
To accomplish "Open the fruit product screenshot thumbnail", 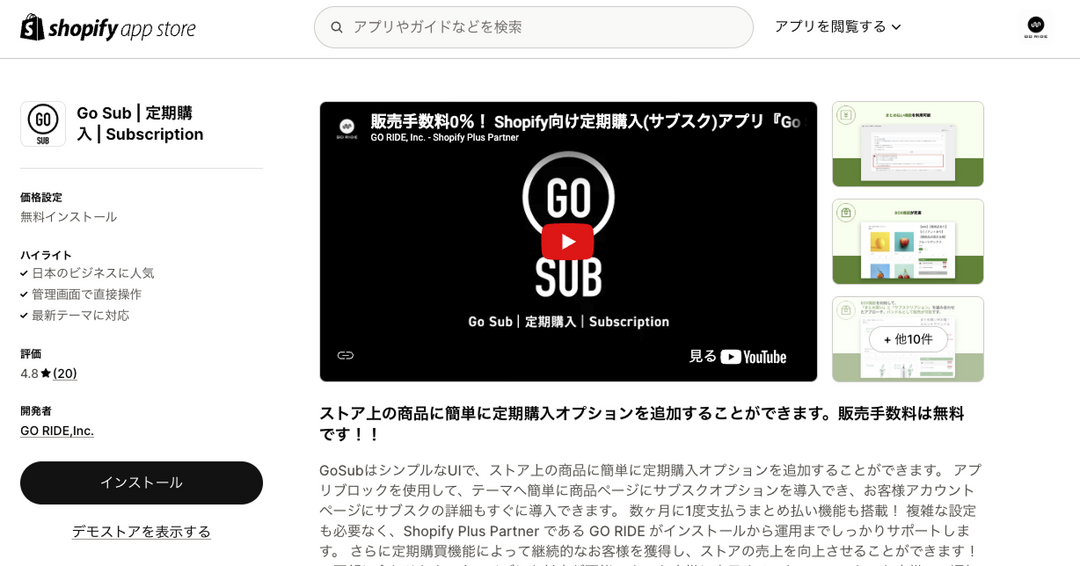I will coord(908,242).
